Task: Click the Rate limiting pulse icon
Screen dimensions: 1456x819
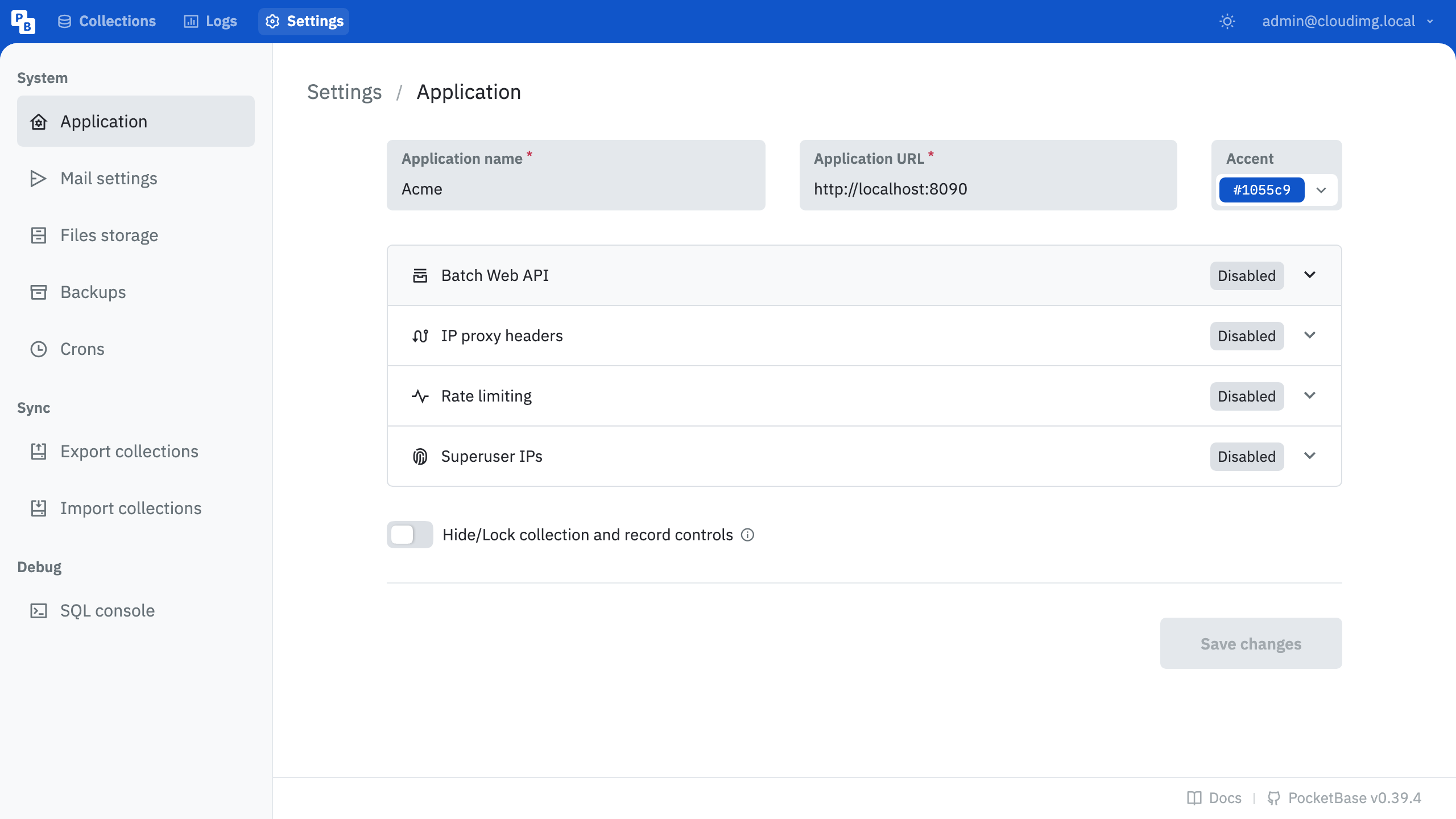Action: (420, 396)
